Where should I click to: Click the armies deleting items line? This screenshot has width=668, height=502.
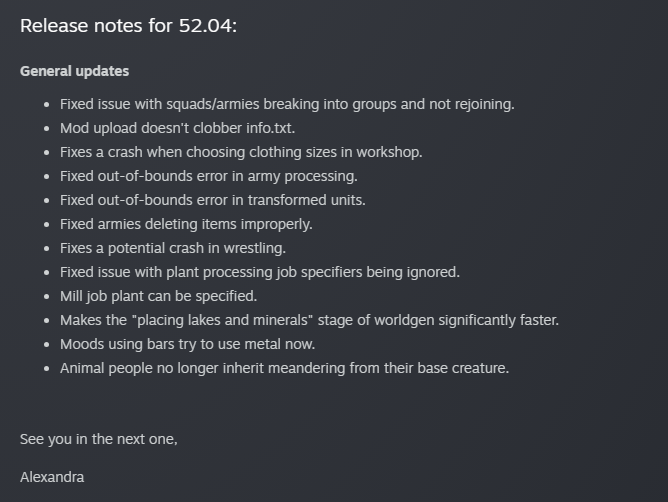(x=186, y=224)
